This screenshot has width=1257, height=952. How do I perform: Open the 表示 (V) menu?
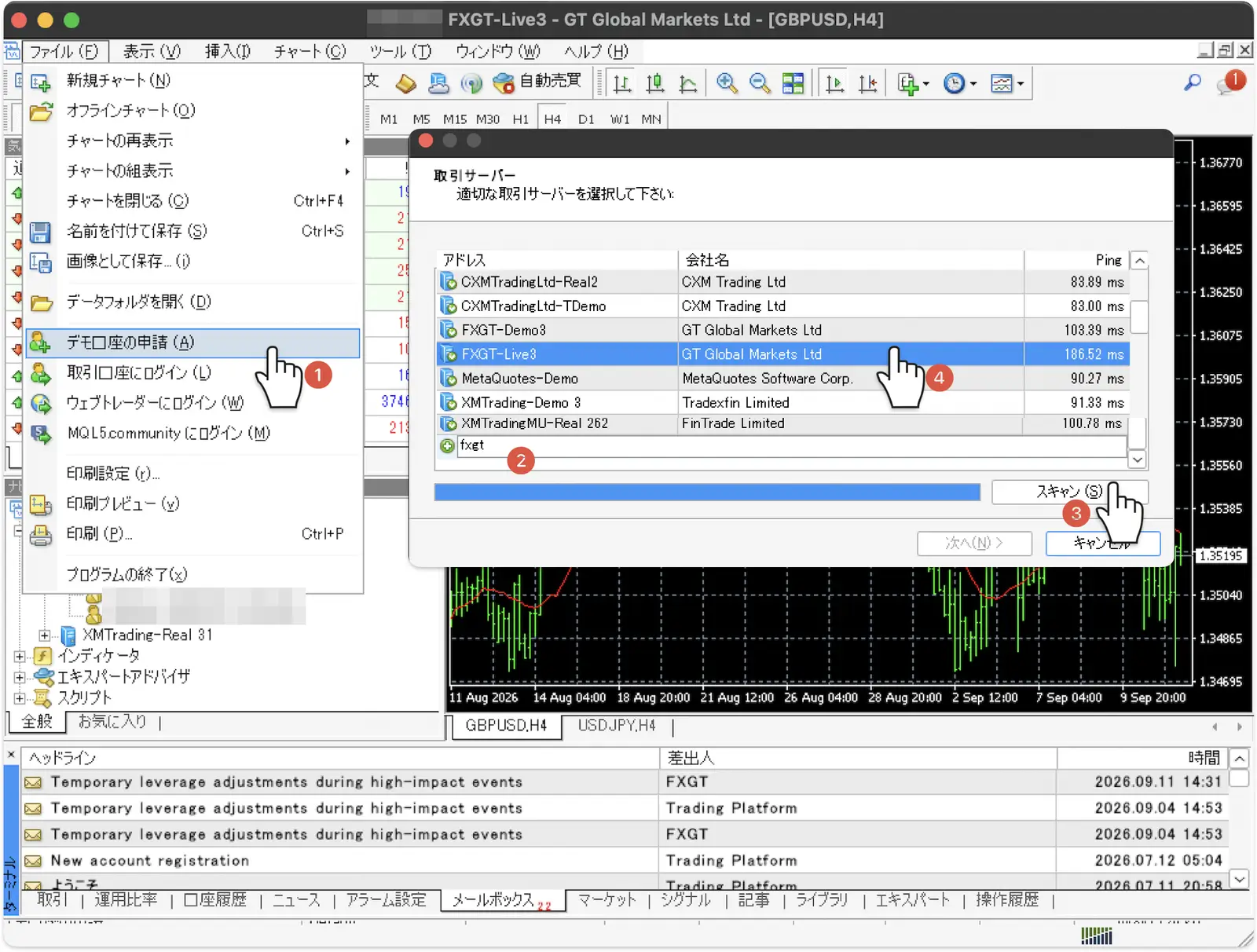pos(152,52)
